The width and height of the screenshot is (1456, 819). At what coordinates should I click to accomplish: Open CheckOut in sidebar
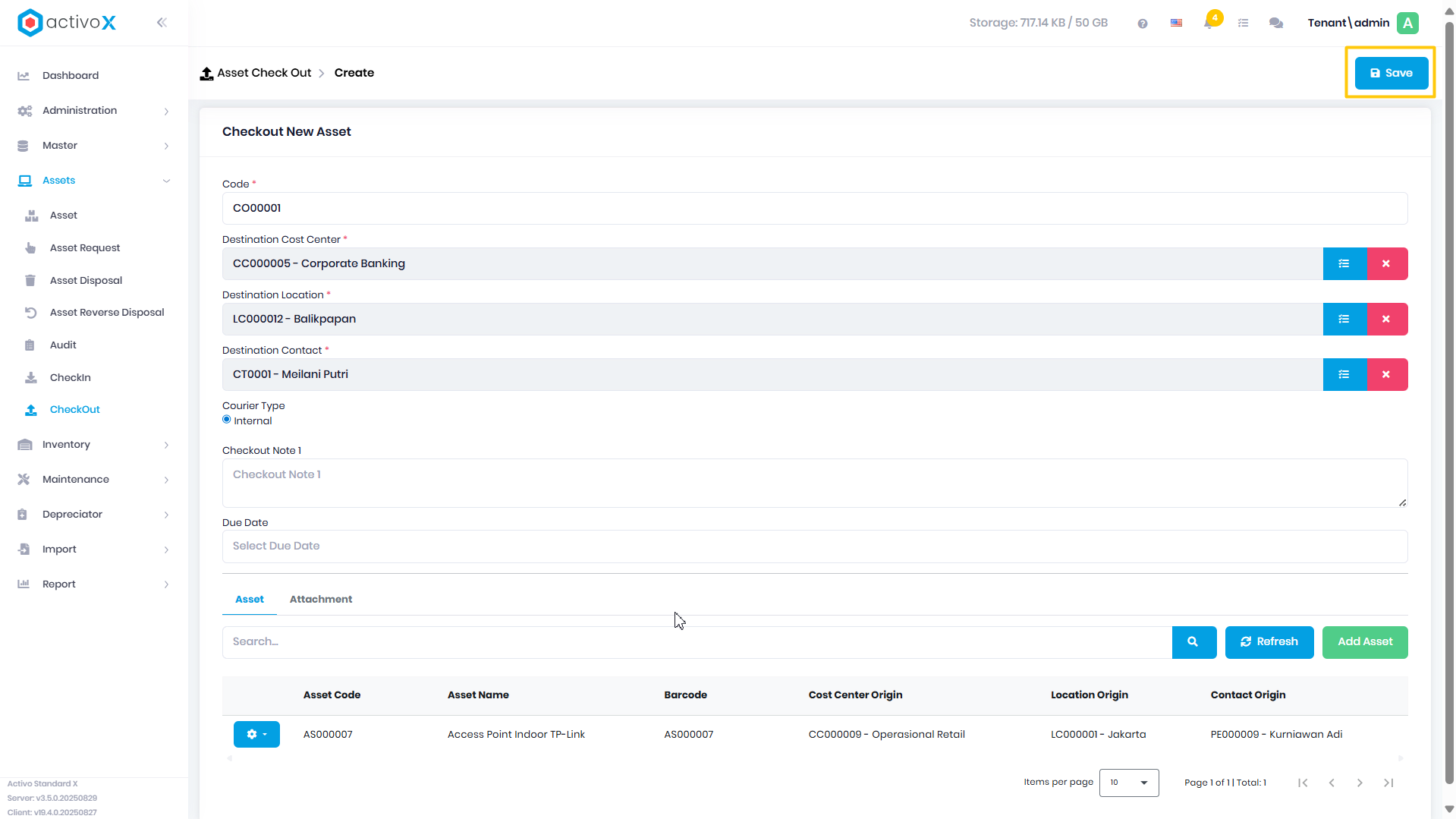[74, 410]
